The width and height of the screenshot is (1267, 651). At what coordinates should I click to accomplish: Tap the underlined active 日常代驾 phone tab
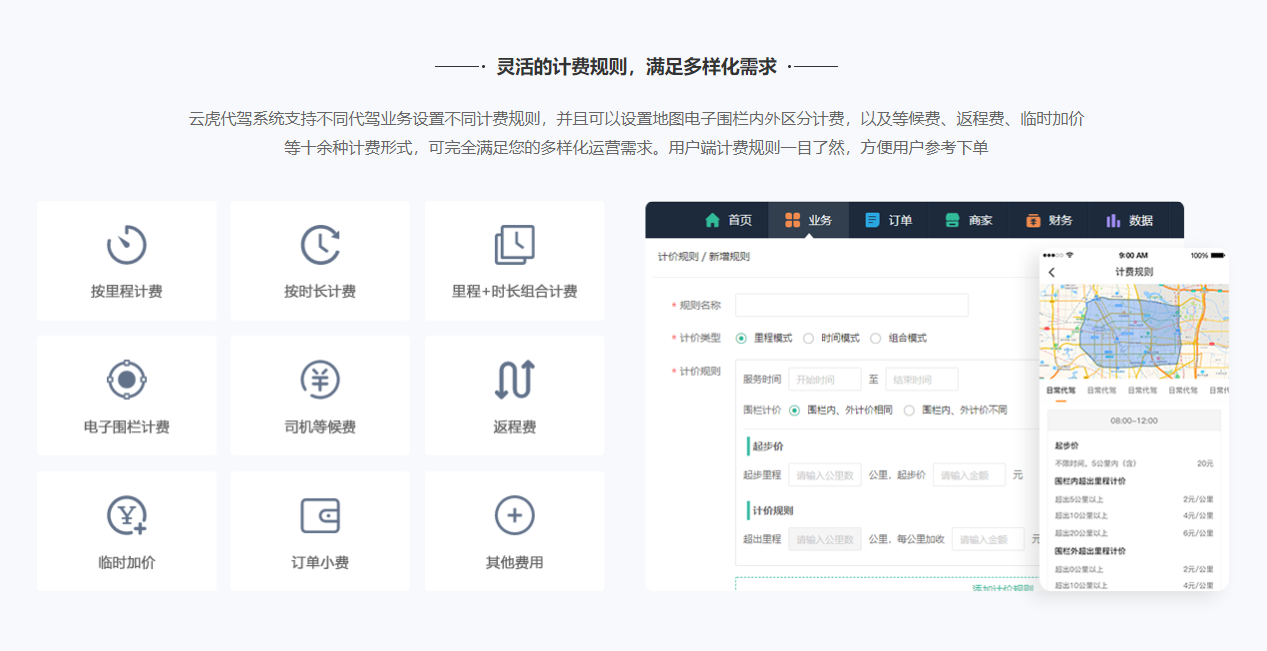pyautogui.click(x=1061, y=391)
